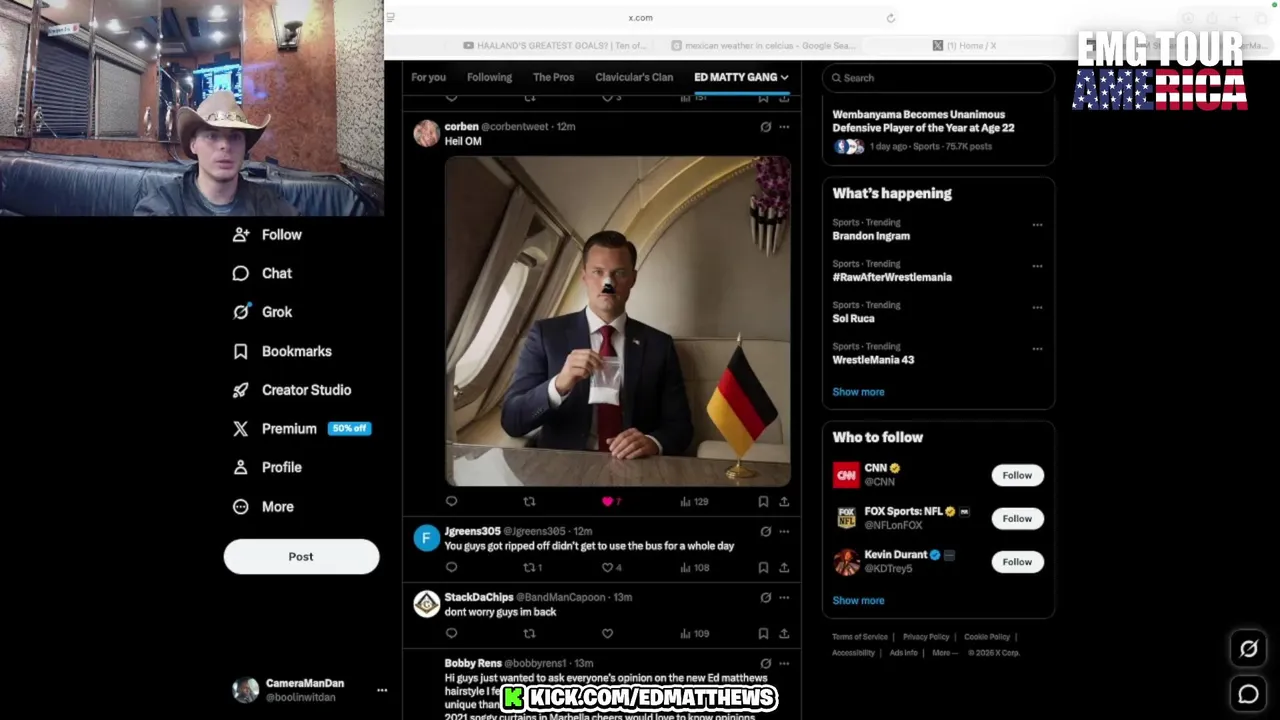
Task: Open the floating Grok button
Action: (x=1249, y=649)
